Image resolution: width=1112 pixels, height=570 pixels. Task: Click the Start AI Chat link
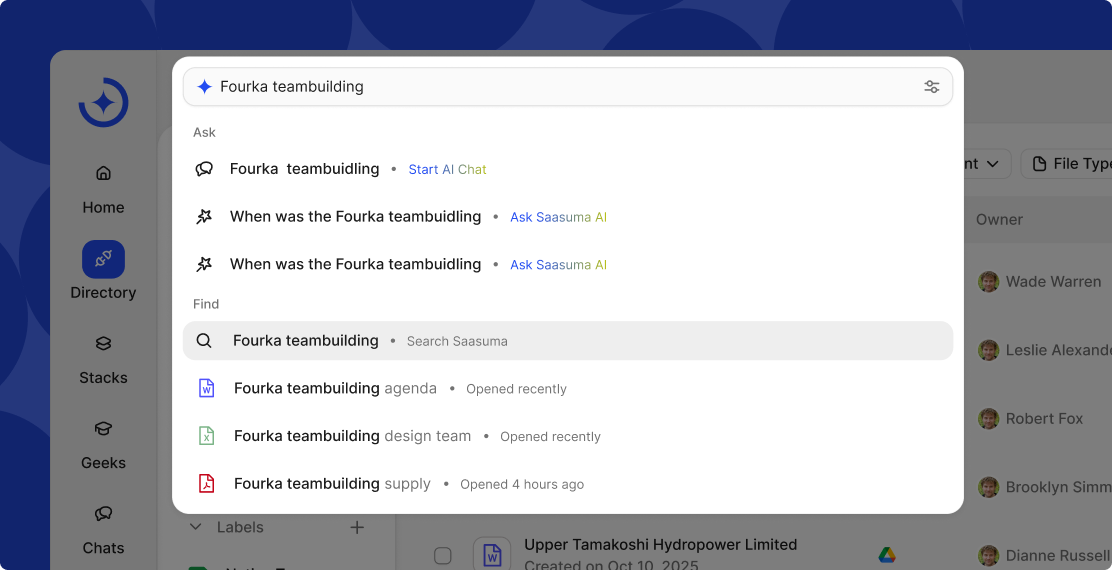pos(447,170)
